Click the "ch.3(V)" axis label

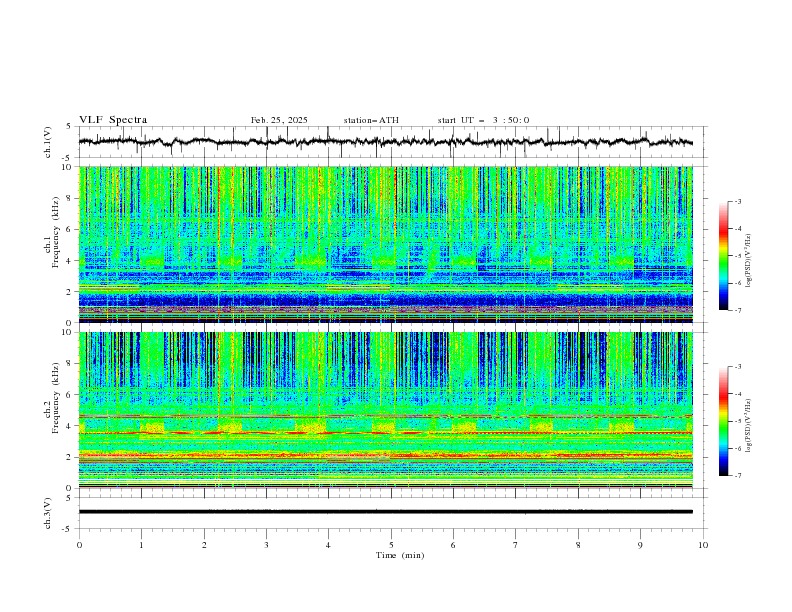(48, 513)
